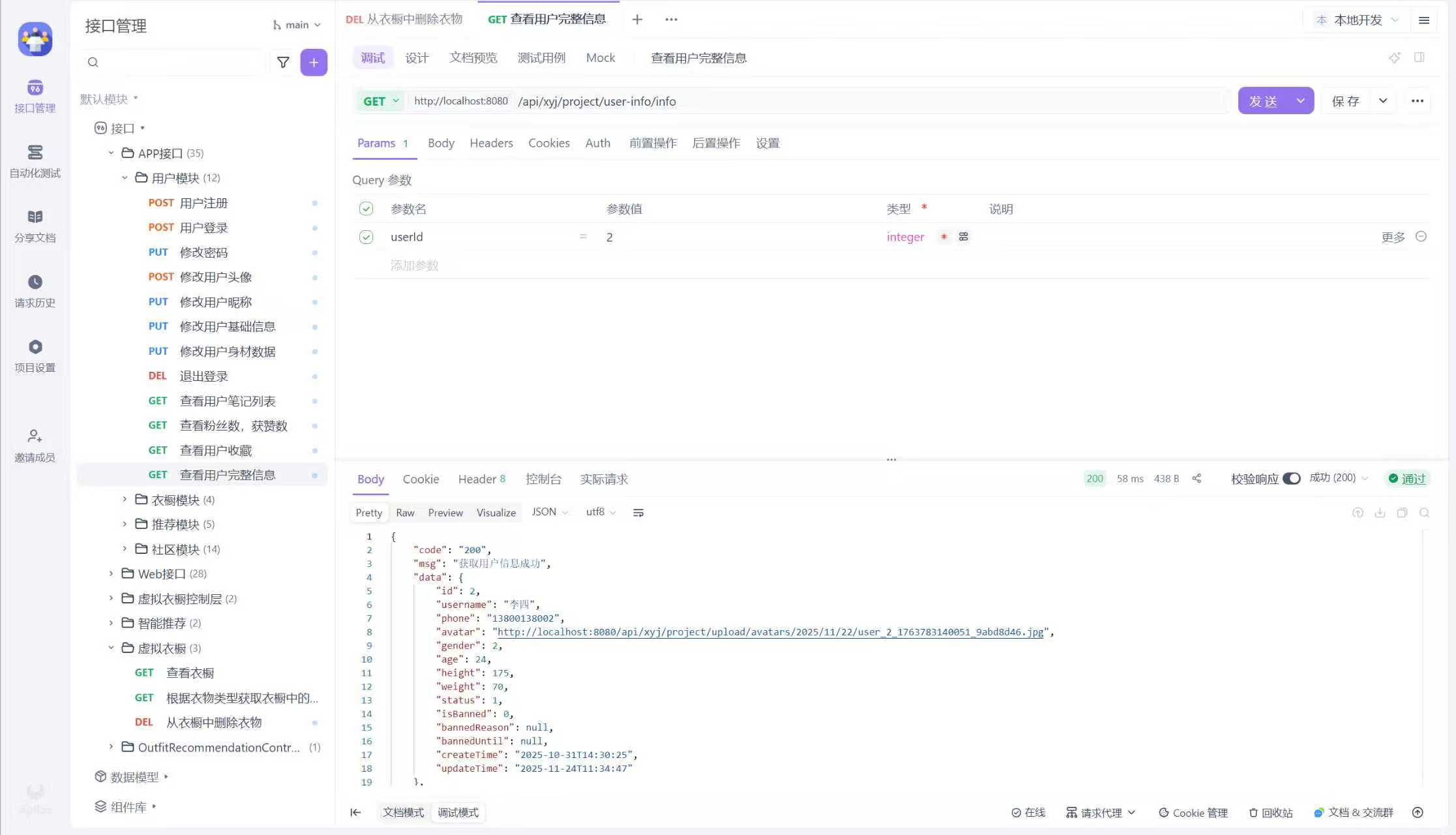The width and height of the screenshot is (1456, 835).
Task: Uncheck the userId parameter checkbox
Action: pyautogui.click(x=366, y=237)
